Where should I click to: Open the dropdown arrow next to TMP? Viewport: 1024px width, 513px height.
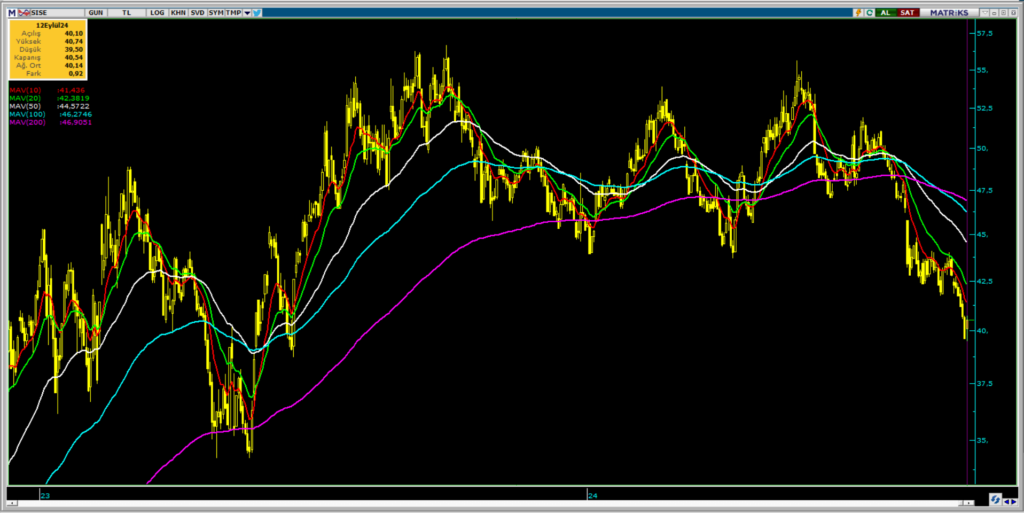point(247,12)
